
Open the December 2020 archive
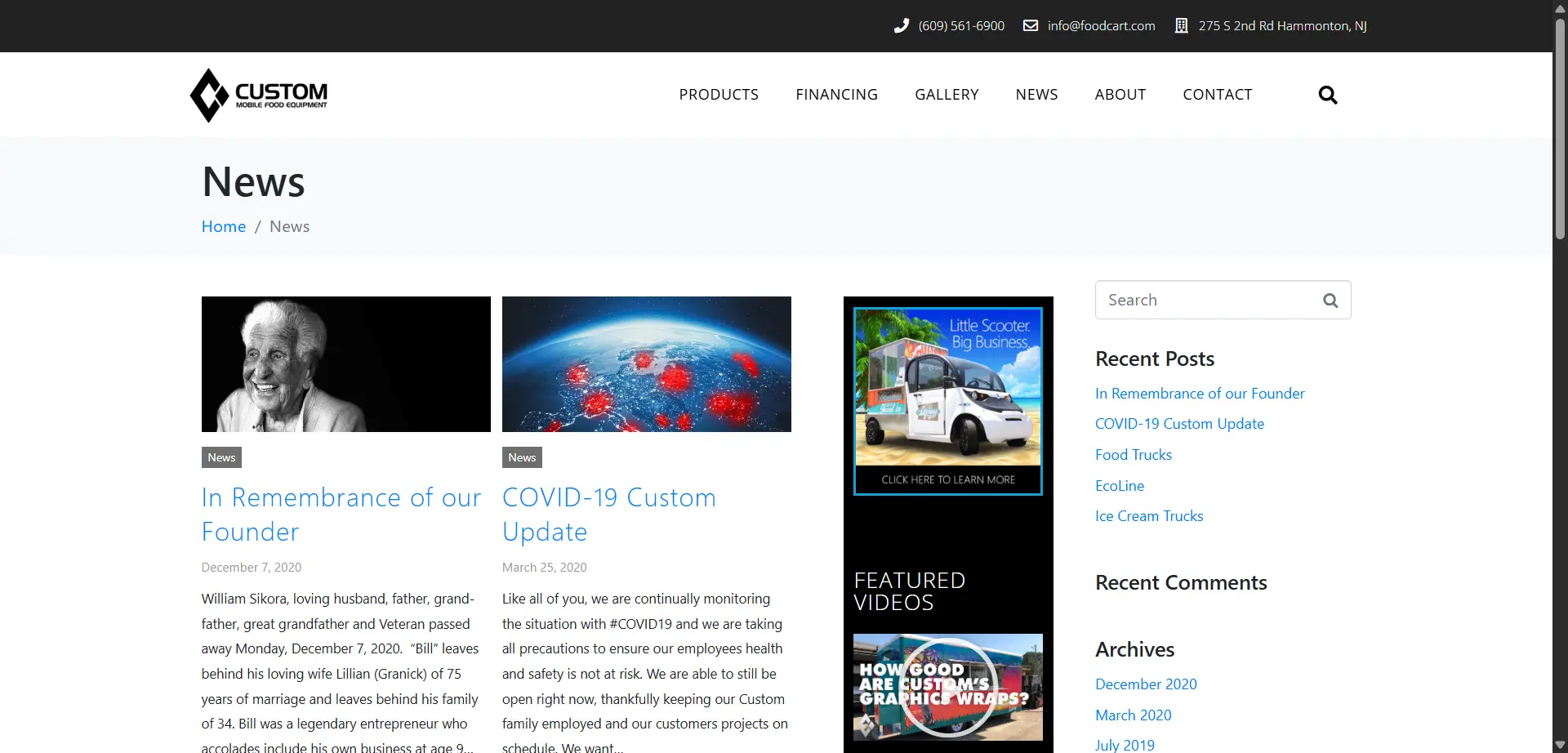[x=1145, y=684]
